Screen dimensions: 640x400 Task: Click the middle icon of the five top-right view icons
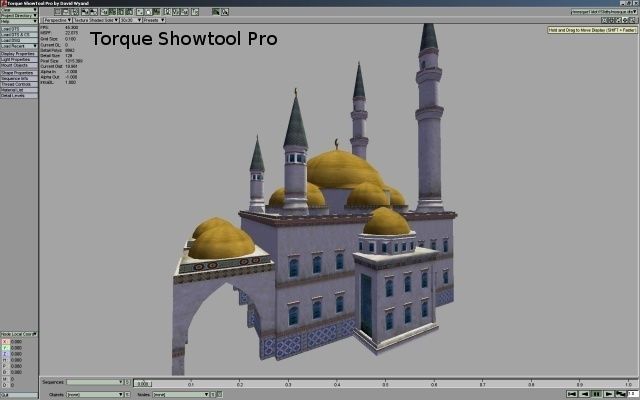click(619, 20)
